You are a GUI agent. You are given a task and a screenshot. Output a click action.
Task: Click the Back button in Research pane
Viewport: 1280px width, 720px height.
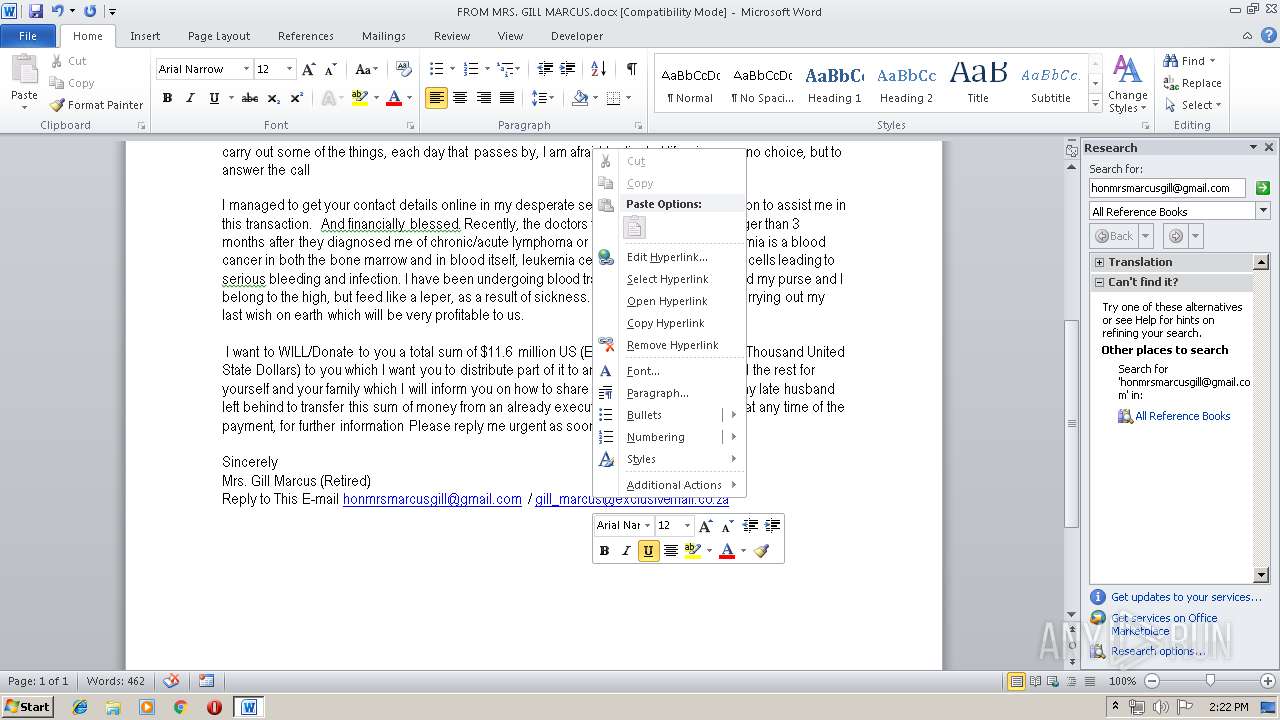tap(1114, 236)
